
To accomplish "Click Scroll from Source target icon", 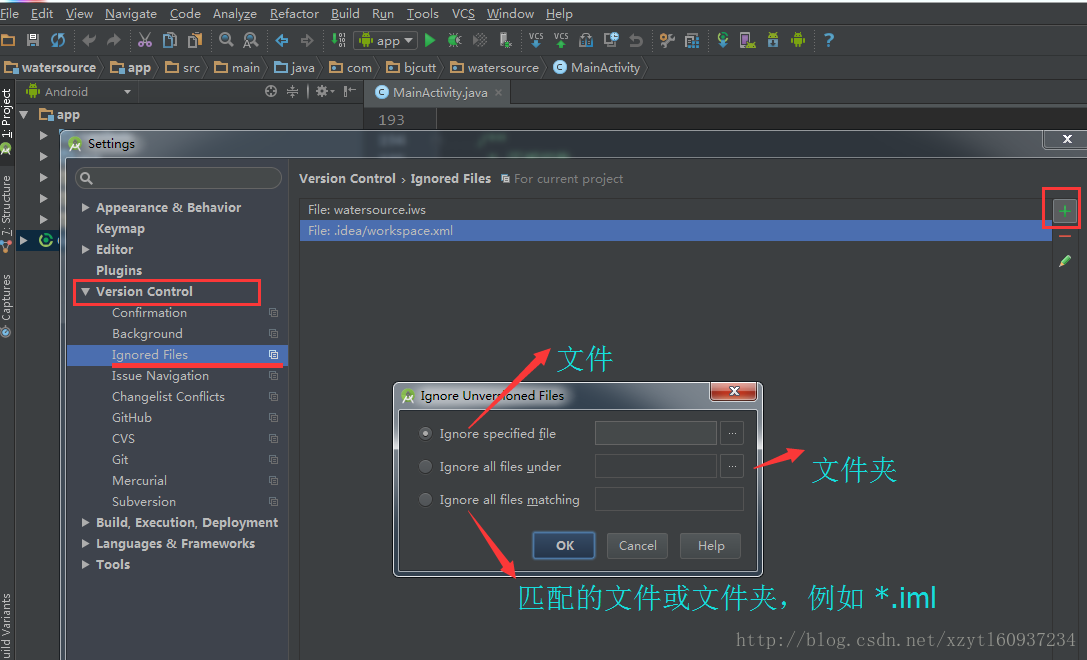I will (271, 92).
